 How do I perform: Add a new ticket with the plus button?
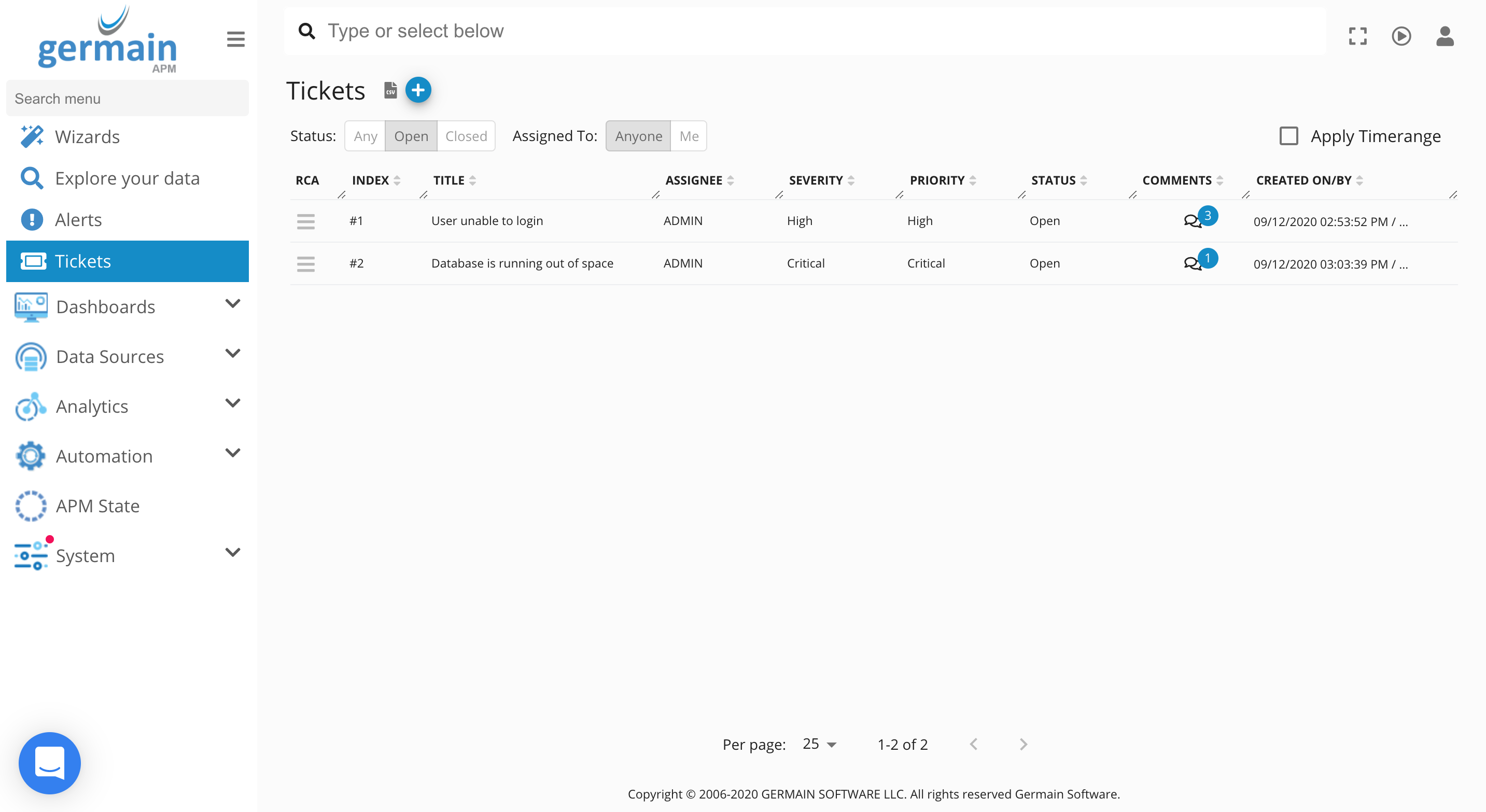tap(418, 90)
